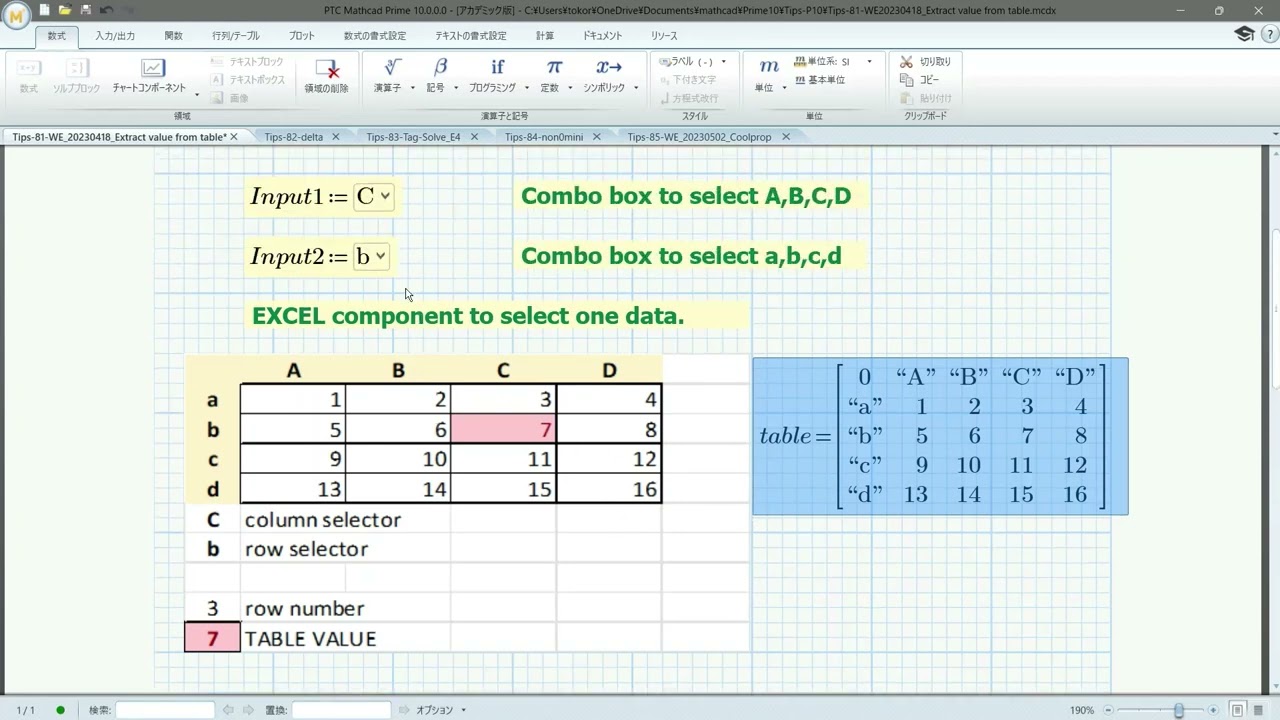Go to next search result arrow
1280x720 pixels.
[x=246, y=710]
